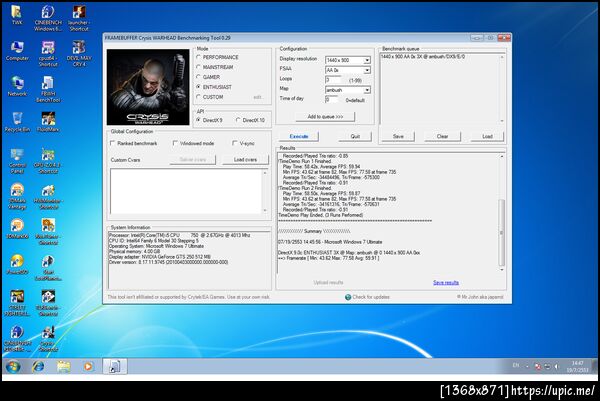Click the Load cvars button
Screen dimensions: 600x401
(245, 160)
